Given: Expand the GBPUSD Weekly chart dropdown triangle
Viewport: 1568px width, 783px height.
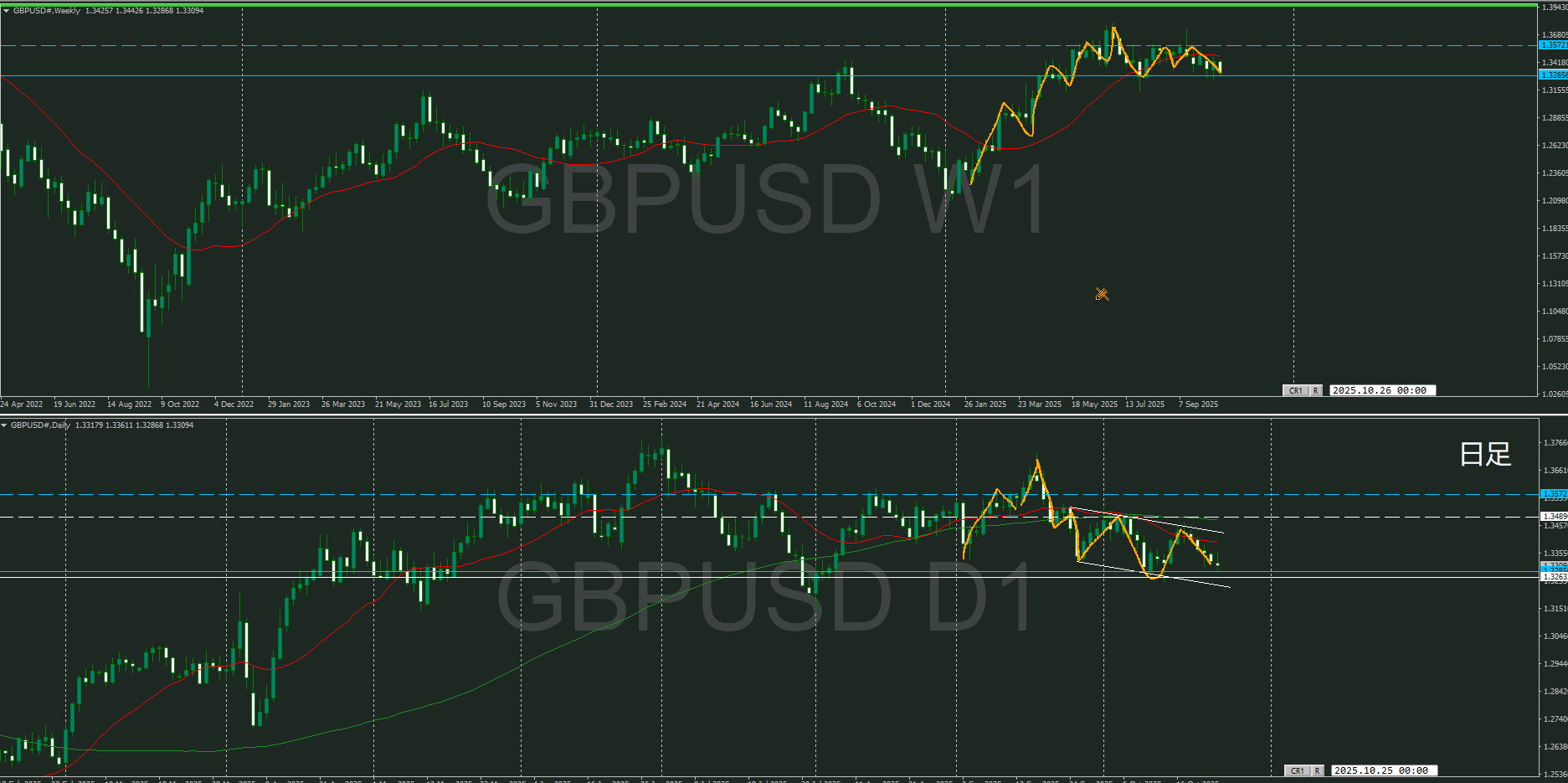Looking at the screenshot, I should pos(6,11).
